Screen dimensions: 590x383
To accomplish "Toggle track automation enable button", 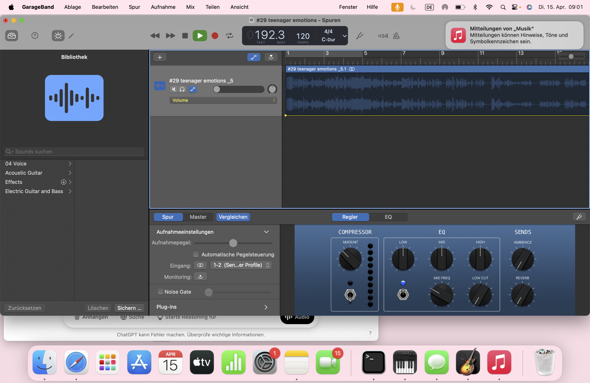I will pyautogui.click(x=193, y=89).
